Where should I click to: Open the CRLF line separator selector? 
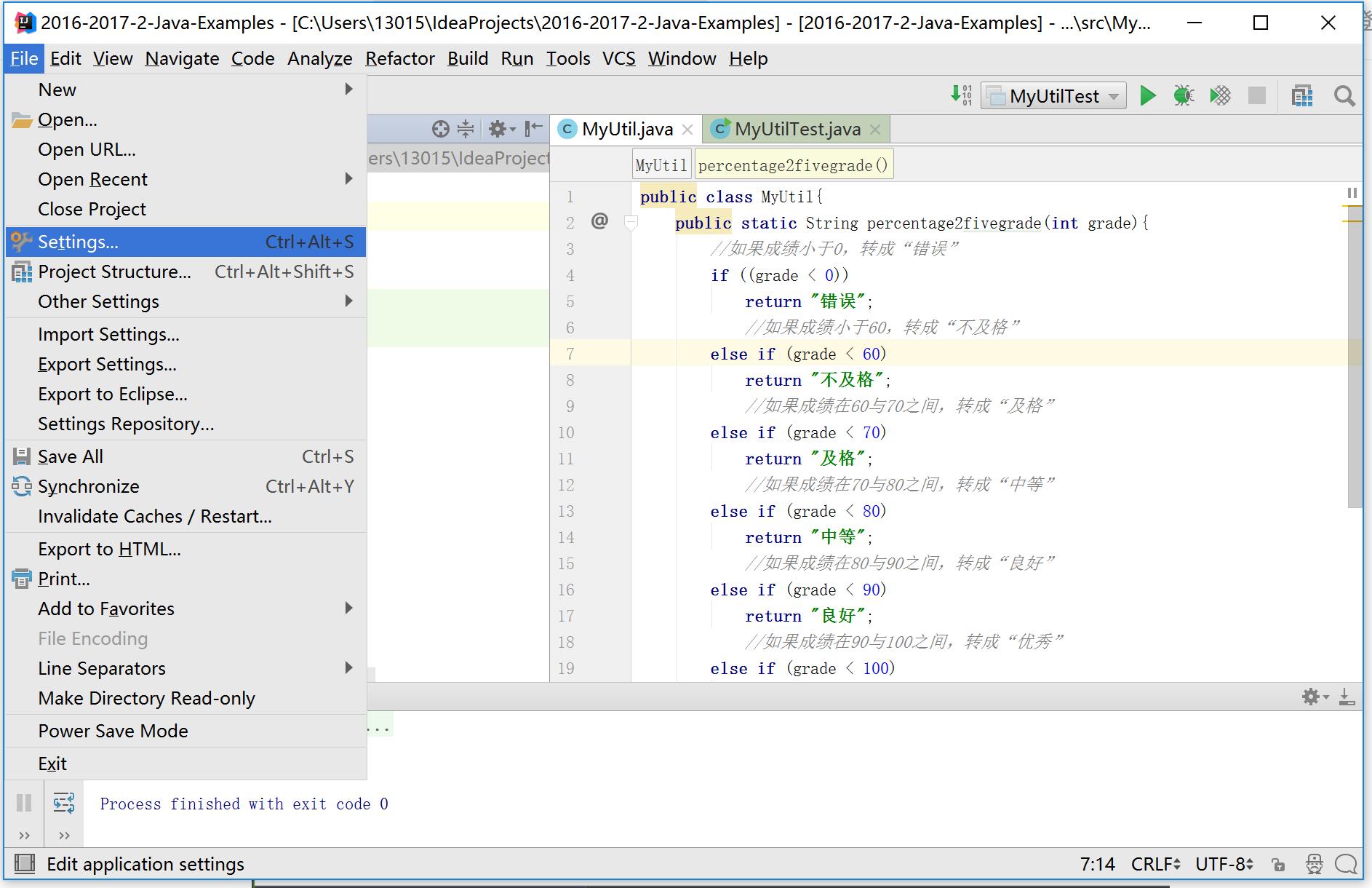(1155, 864)
